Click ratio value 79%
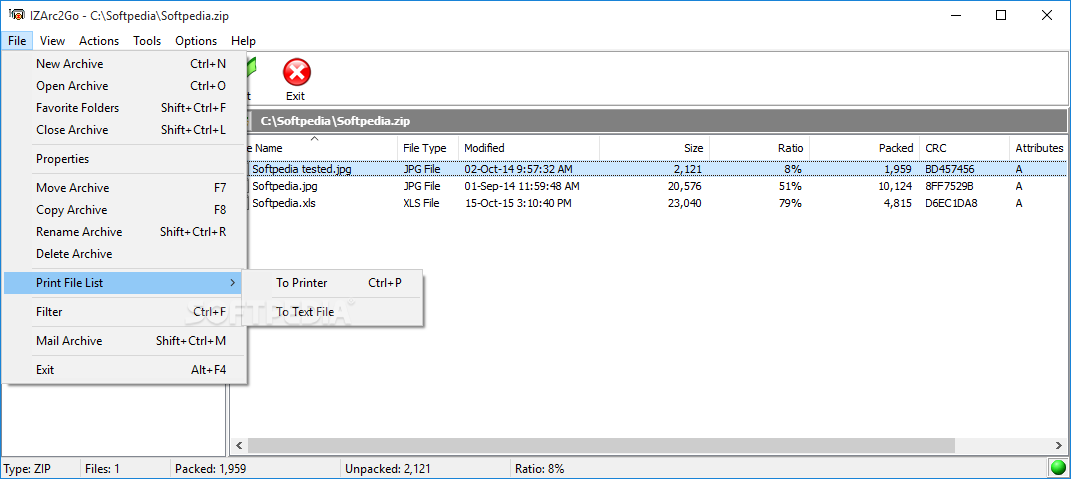 (790, 203)
